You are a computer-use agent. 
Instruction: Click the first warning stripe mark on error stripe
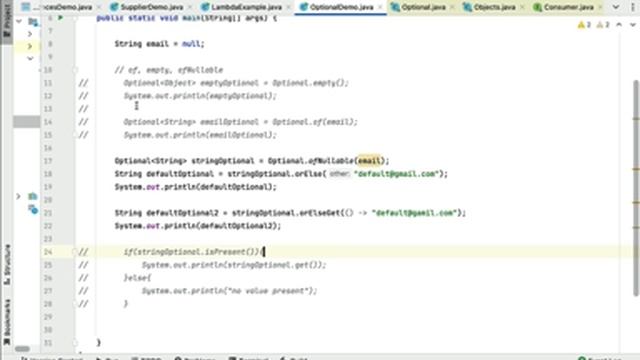pyautogui.click(x=636, y=119)
